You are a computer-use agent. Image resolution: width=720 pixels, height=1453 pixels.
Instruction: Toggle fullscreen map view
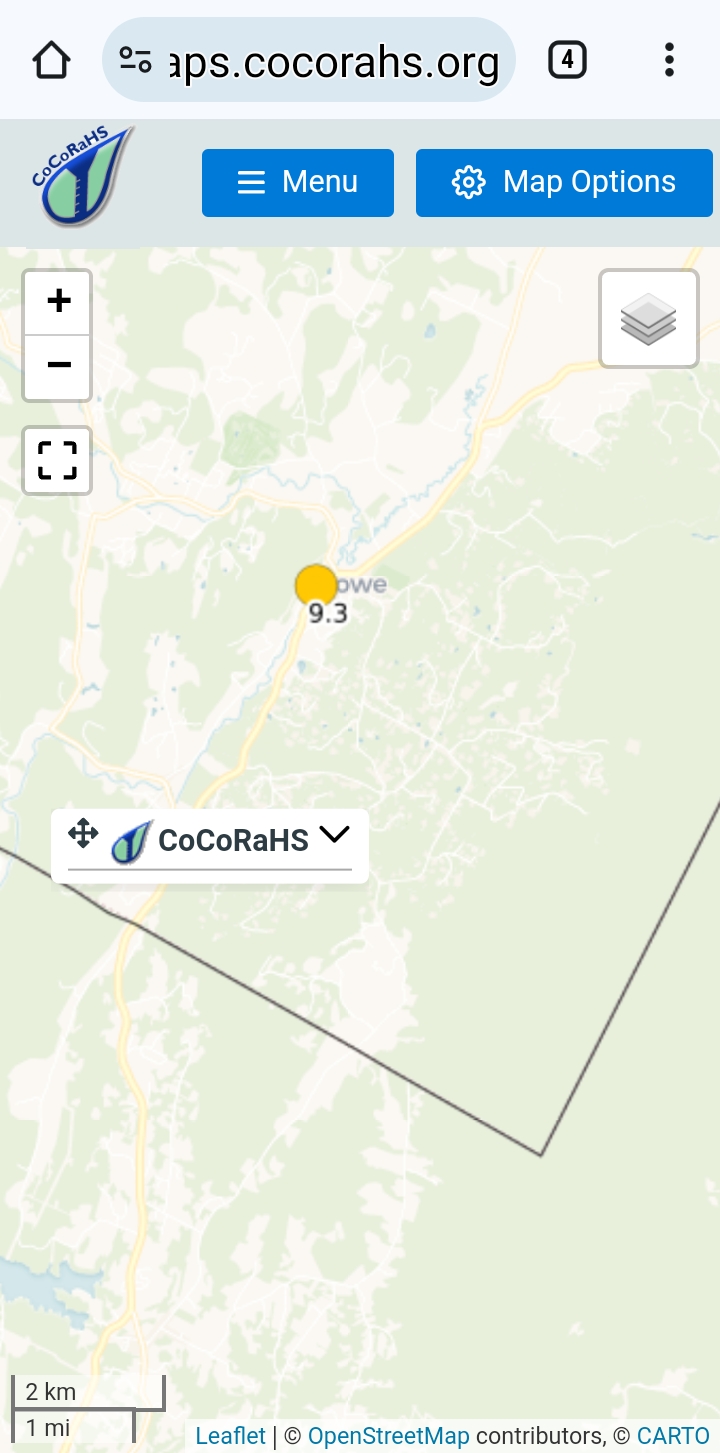tap(57, 461)
